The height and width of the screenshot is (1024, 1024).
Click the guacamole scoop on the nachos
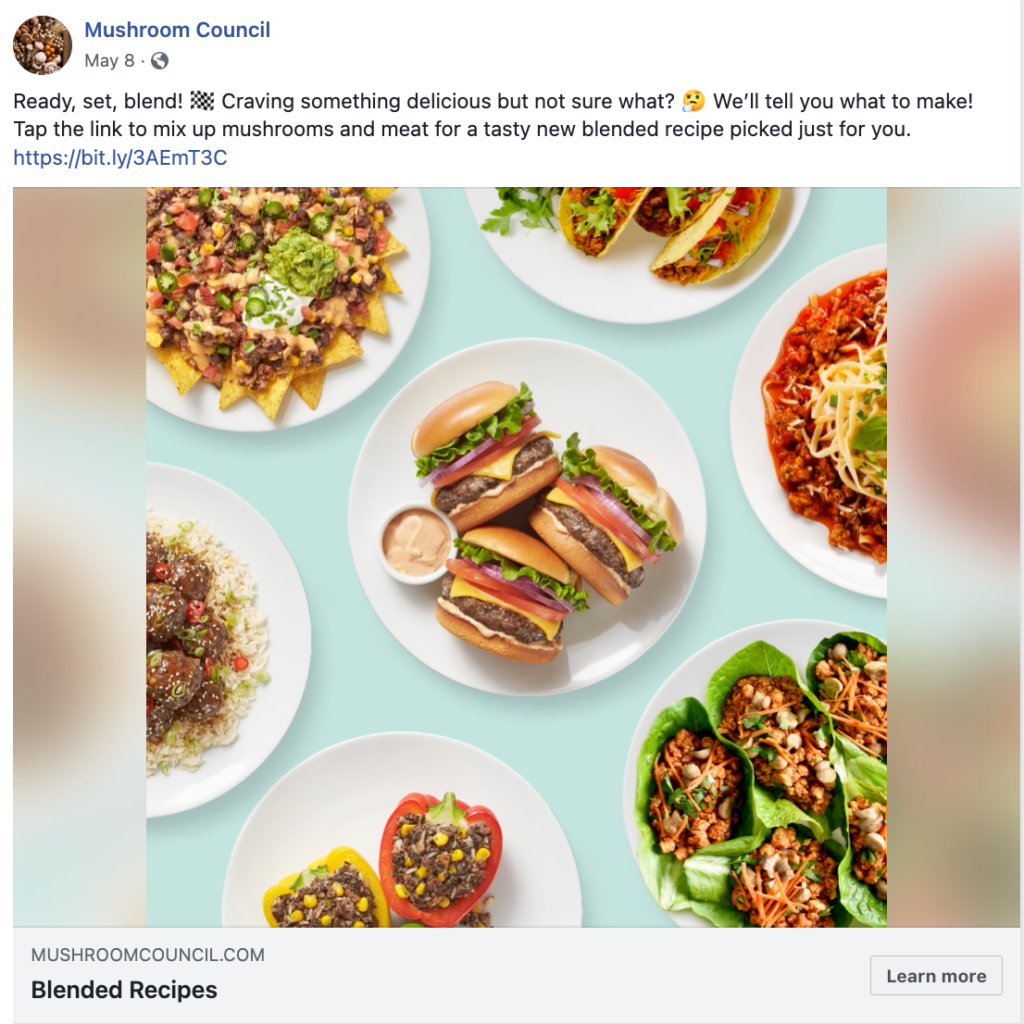coord(301,261)
